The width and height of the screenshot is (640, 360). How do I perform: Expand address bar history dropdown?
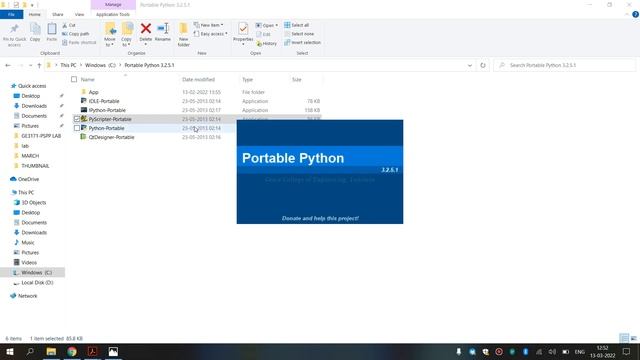click(470, 65)
